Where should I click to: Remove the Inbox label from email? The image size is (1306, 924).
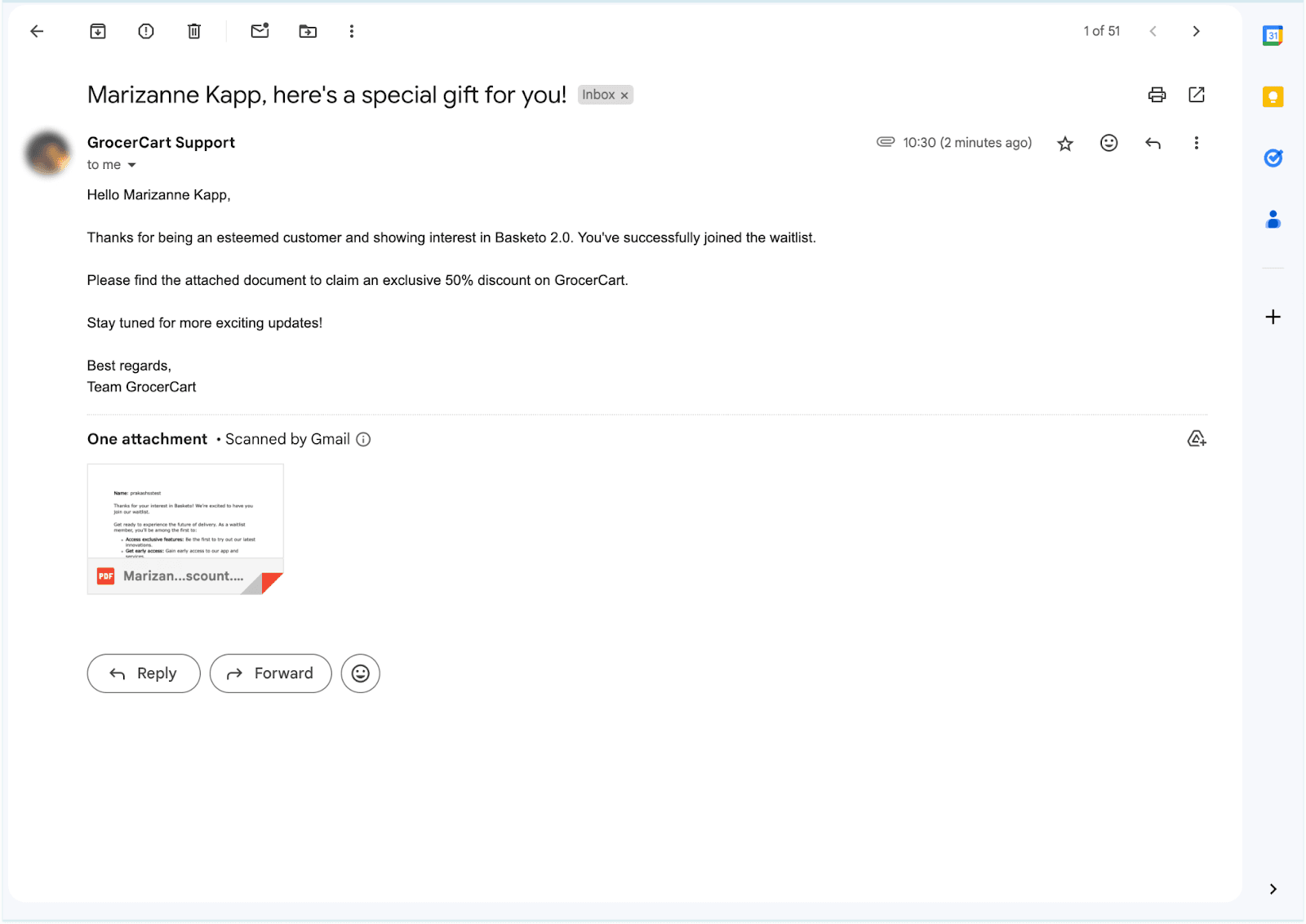click(624, 96)
